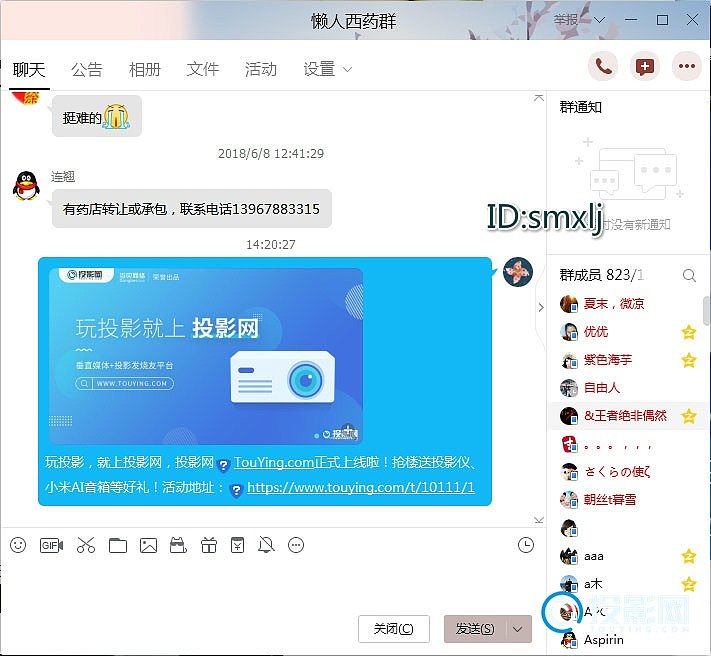The width and height of the screenshot is (711, 656).
Task: Open the TouYing.com link
Action: coord(274,462)
